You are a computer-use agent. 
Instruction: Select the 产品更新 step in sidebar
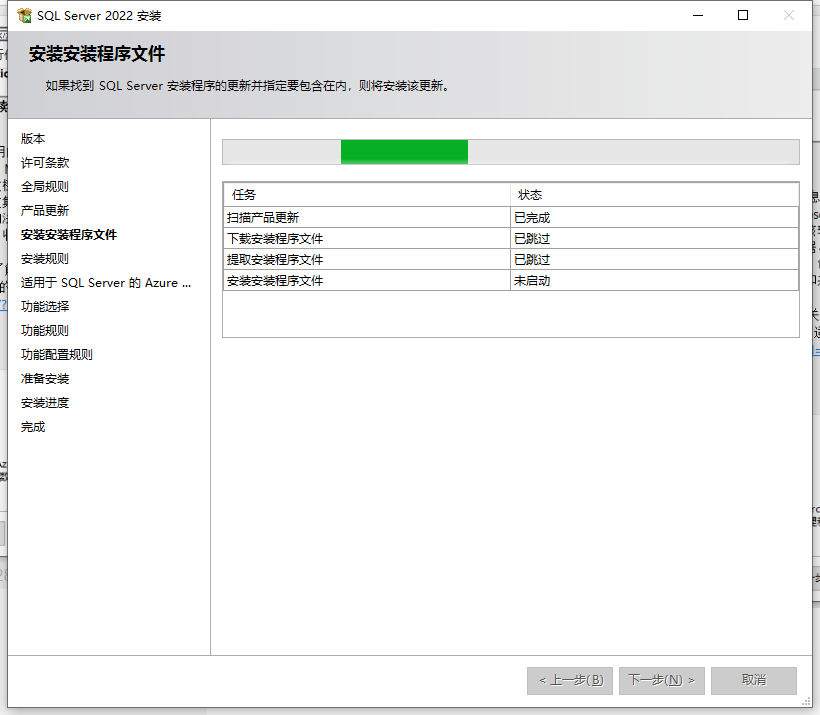click(x=45, y=211)
